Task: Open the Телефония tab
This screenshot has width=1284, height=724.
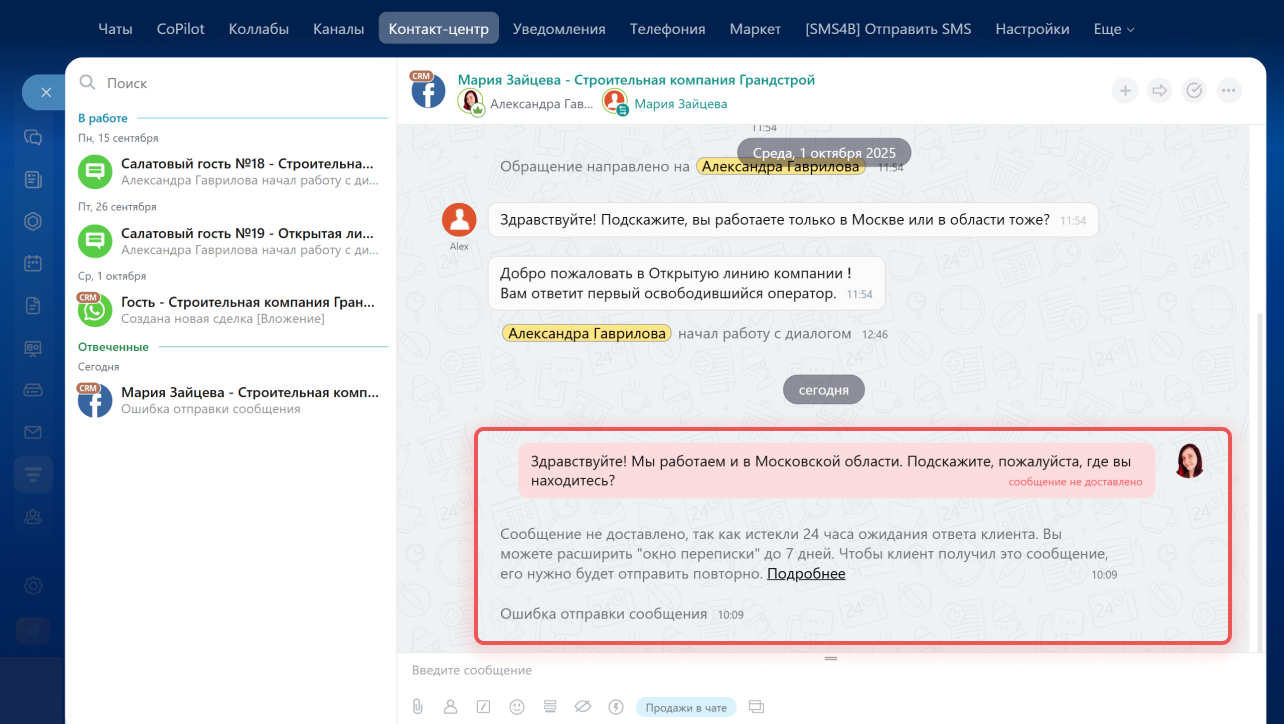Action: (x=667, y=29)
